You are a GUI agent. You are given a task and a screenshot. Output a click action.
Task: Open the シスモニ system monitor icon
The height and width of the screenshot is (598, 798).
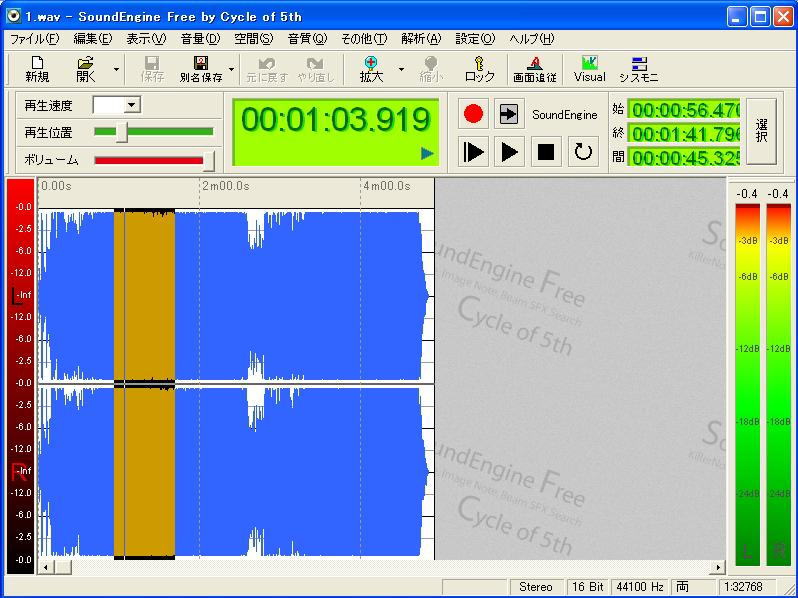[x=639, y=69]
